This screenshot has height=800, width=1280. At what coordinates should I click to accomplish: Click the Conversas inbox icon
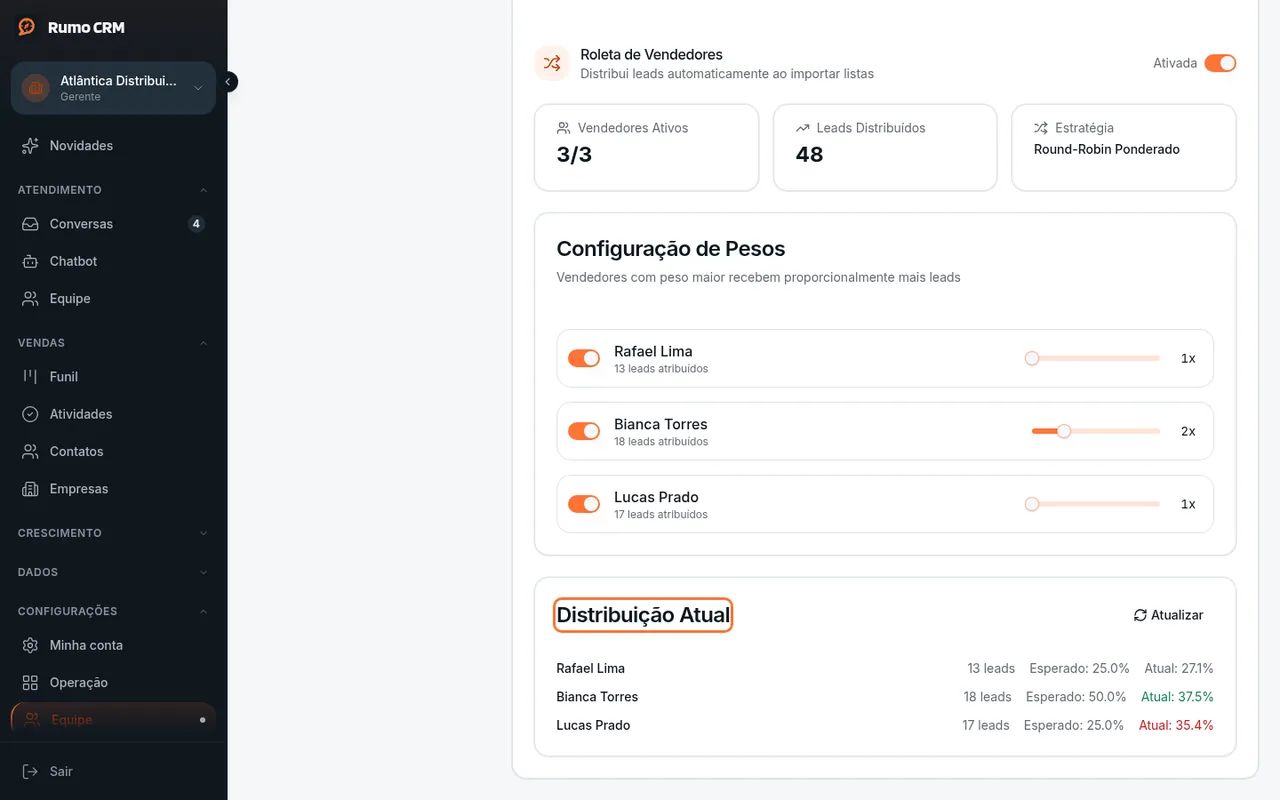click(x=30, y=224)
